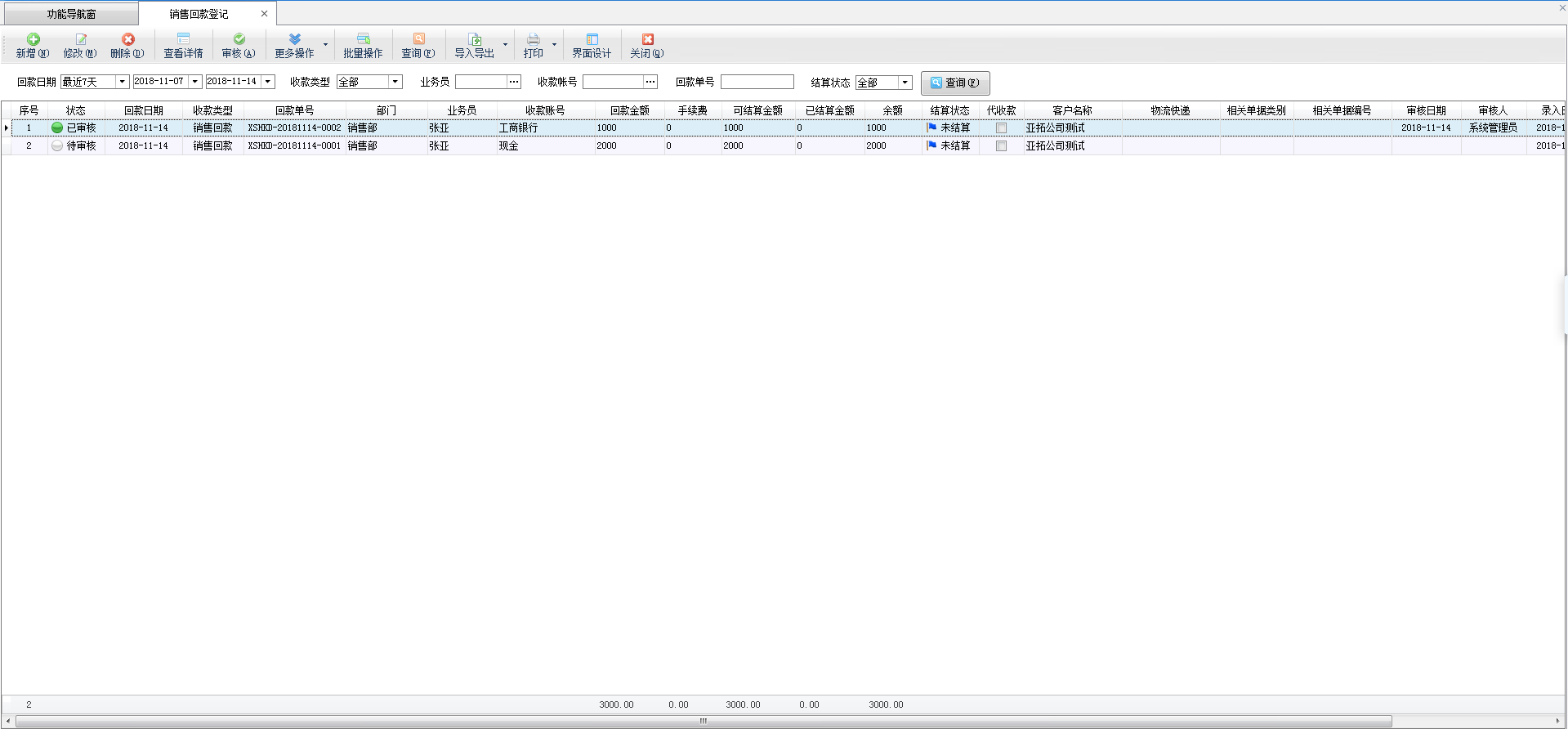1568x729 pixels.
Task: Click the 审核 approve checkmark icon
Action: 239,40
